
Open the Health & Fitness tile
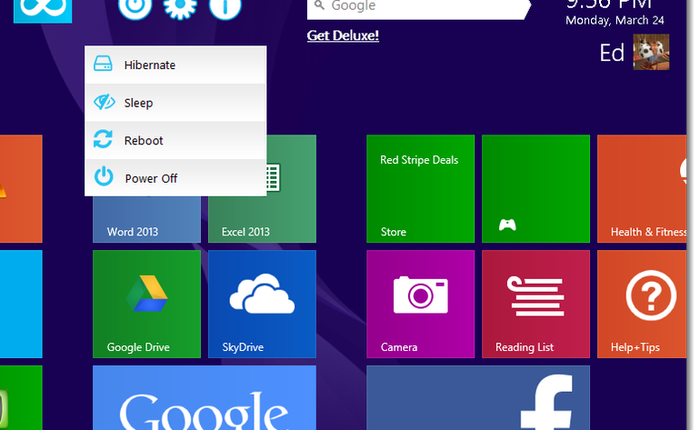tap(642, 189)
